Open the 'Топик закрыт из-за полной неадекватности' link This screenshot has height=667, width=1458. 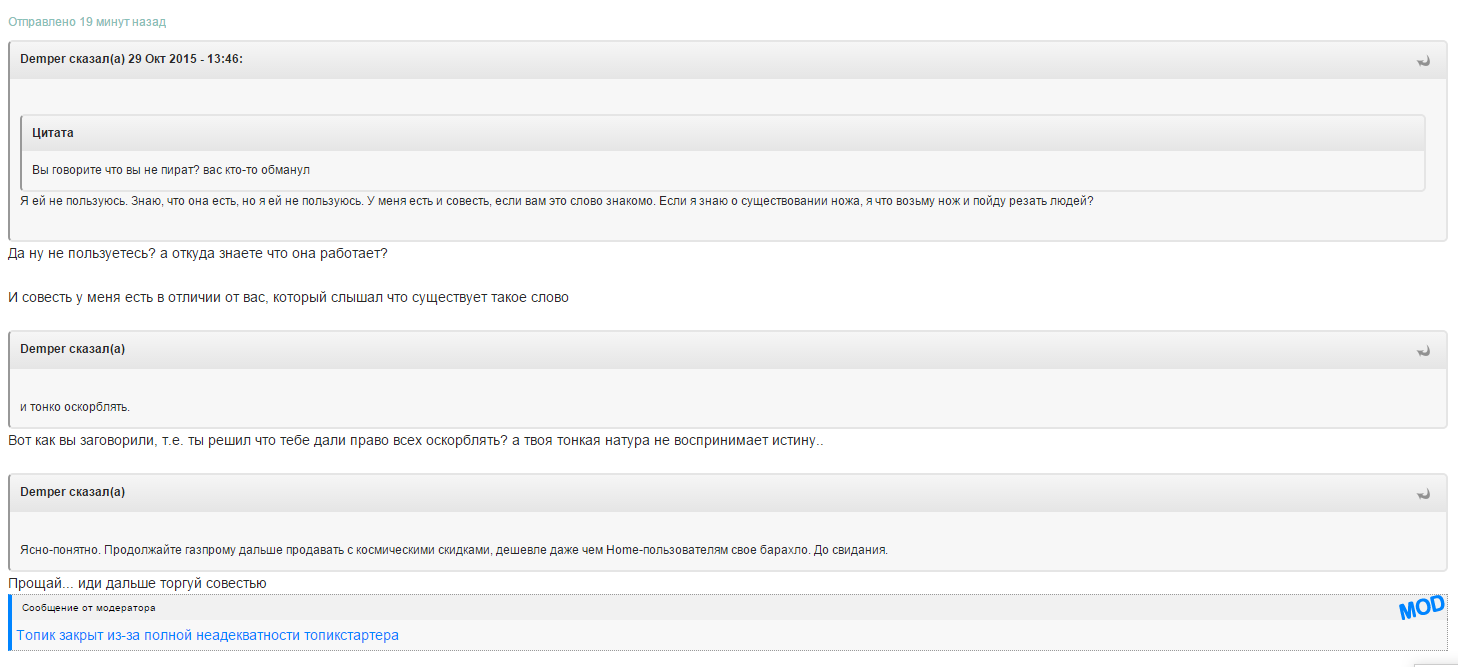point(207,635)
